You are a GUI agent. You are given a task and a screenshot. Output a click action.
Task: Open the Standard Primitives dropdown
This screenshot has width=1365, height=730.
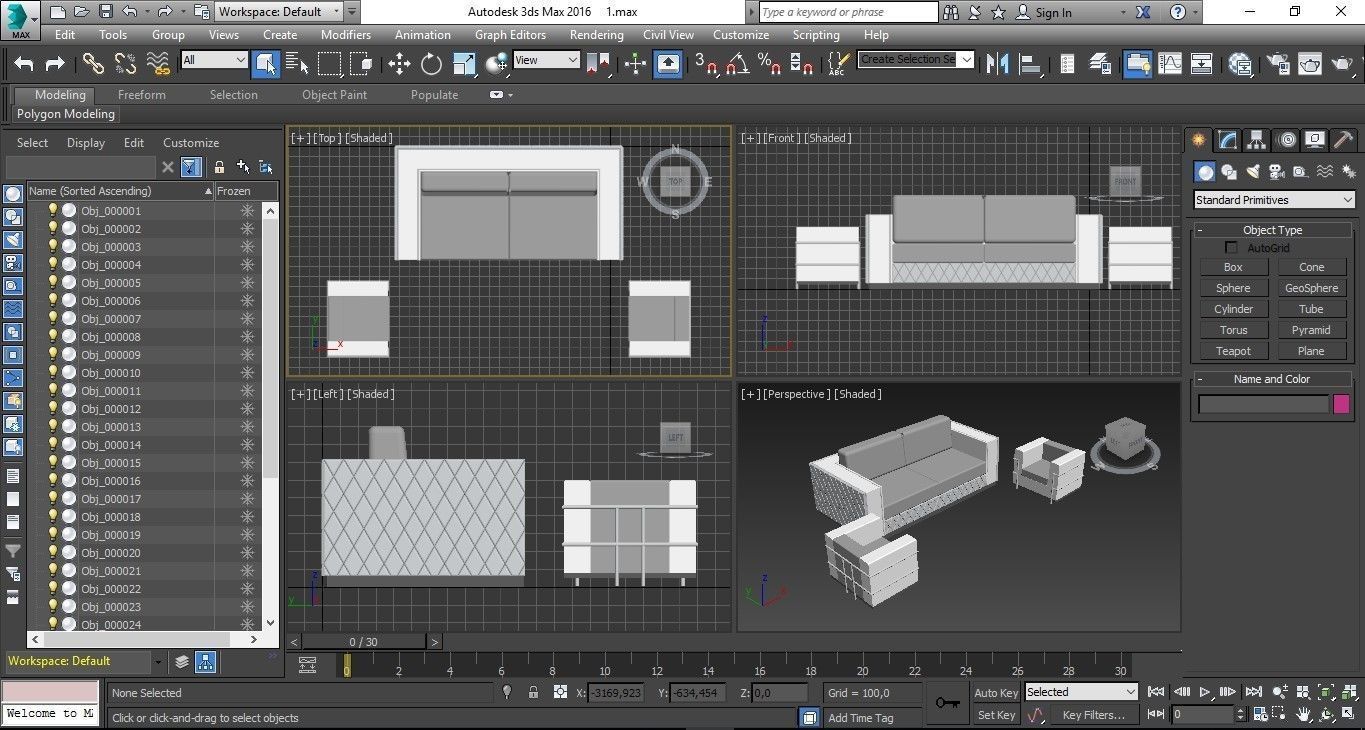[1274, 200]
